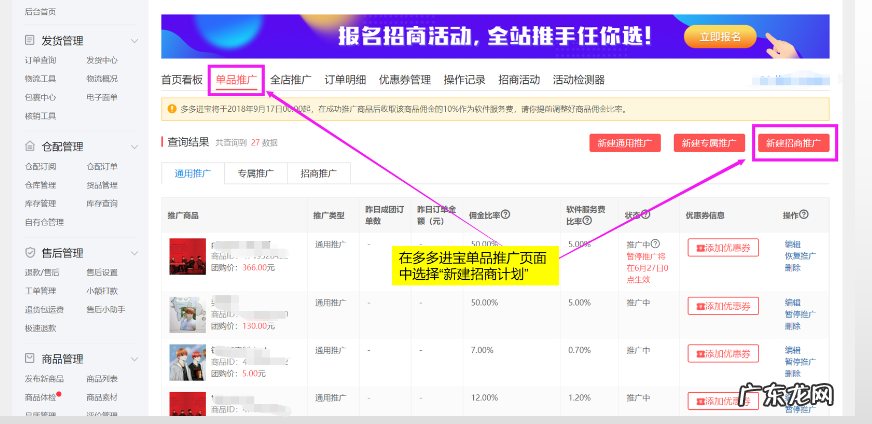
Task: Open the product thumbnail for the 366.00元 item
Action: tap(187, 256)
